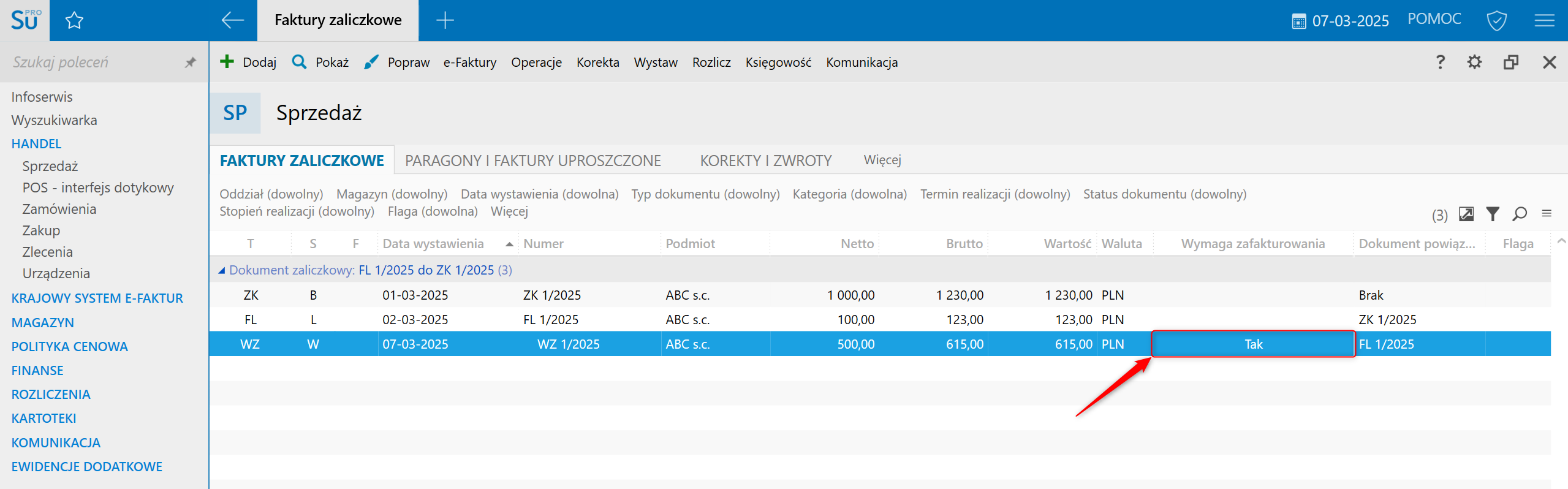Click the filter funnel icon

coord(1493,214)
